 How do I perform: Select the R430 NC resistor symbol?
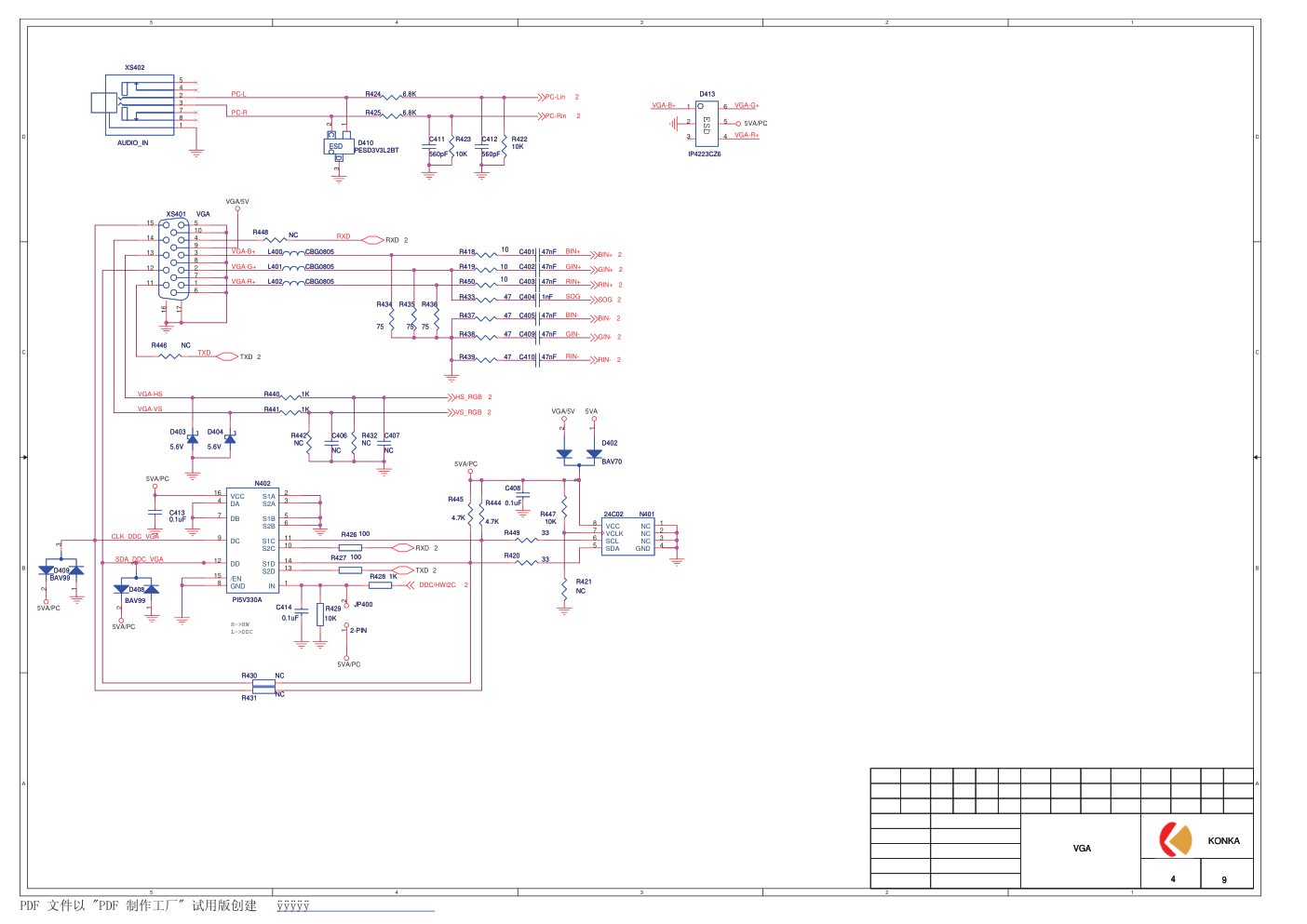pyautogui.click(x=264, y=683)
